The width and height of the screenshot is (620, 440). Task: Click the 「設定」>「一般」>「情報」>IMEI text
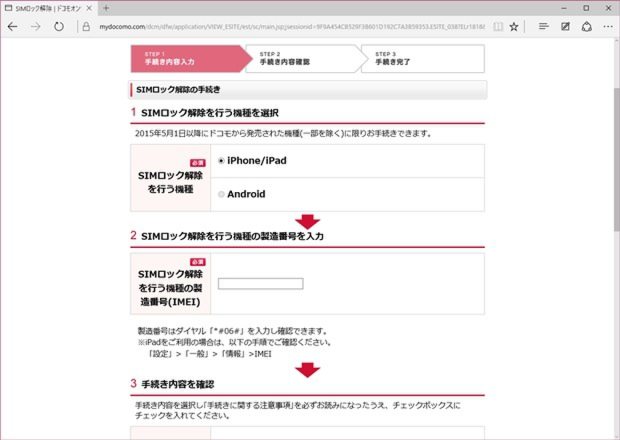coord(208,354)
